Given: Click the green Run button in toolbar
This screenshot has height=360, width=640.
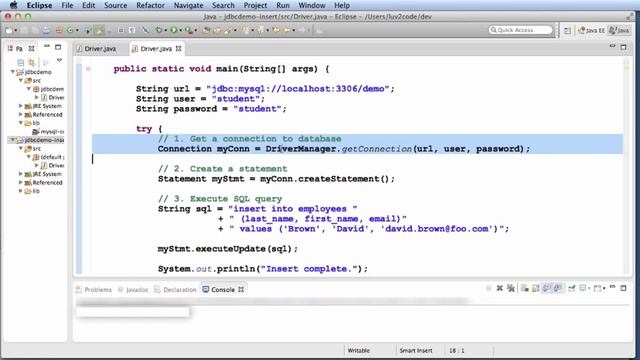Looking at the screenshot, I should coord(174,30).
